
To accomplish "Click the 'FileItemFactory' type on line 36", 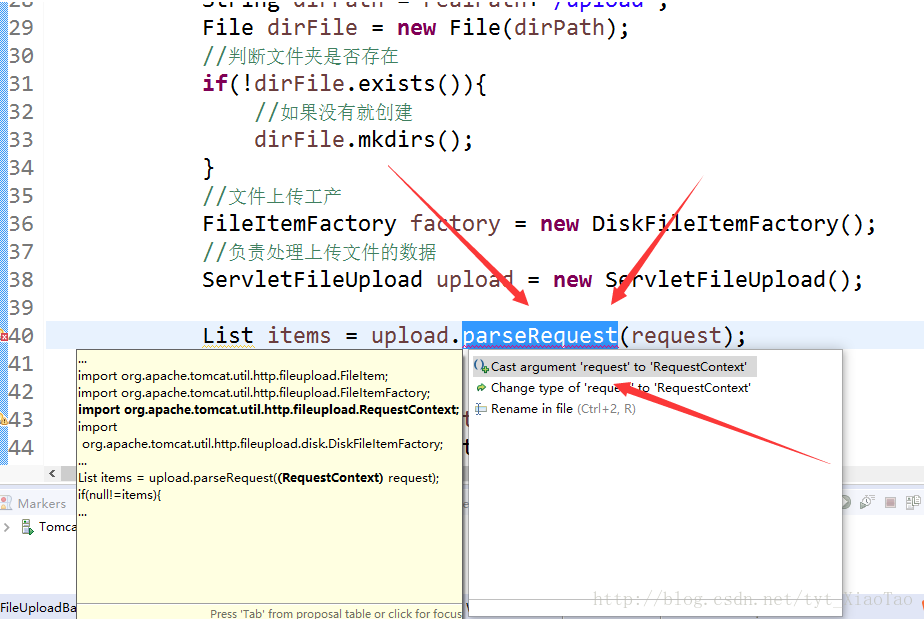I will coord(299,224).
